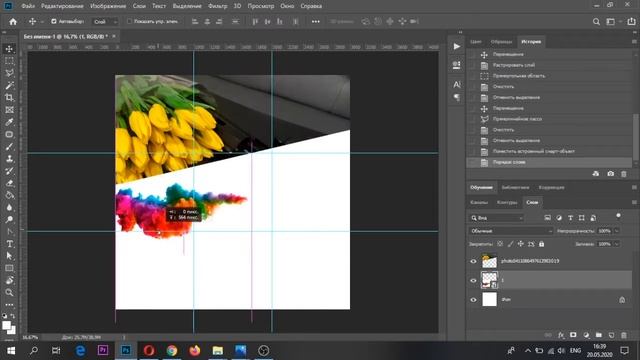Hide the photo layer using its eye icon

coord(473,261)
